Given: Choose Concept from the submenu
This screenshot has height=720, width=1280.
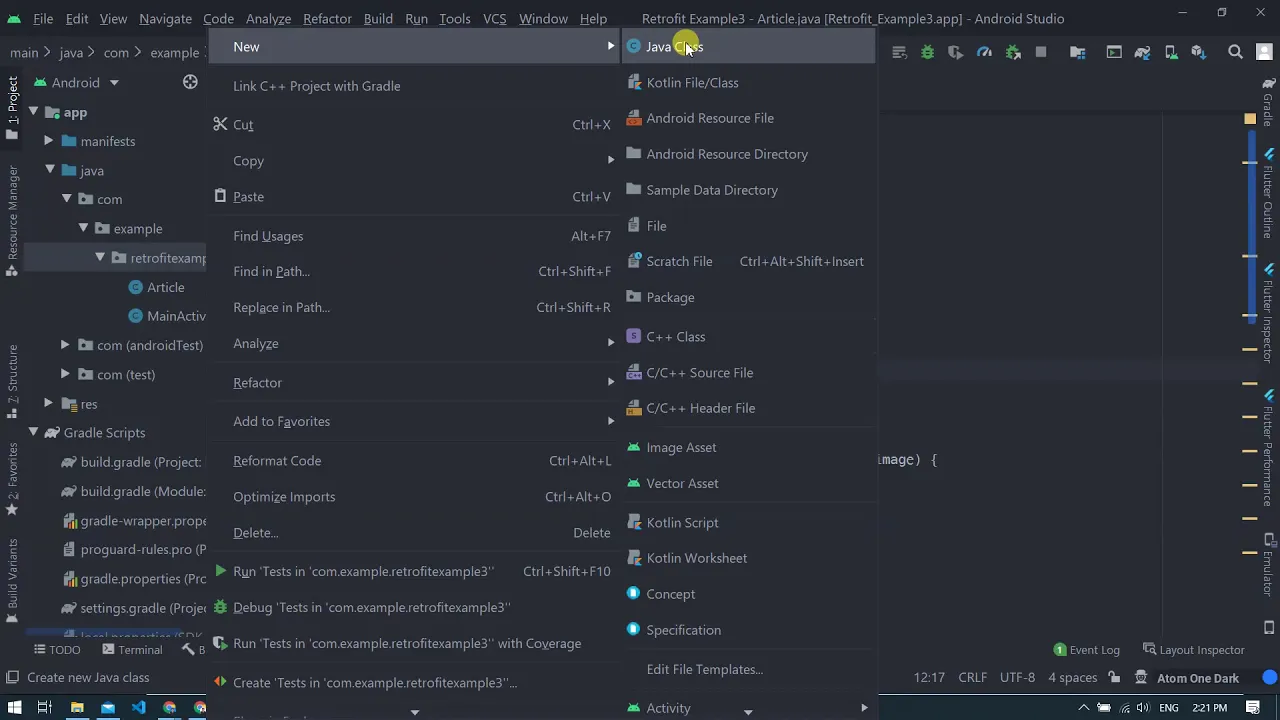Looking at the screenshot, I should click(748, 594).
